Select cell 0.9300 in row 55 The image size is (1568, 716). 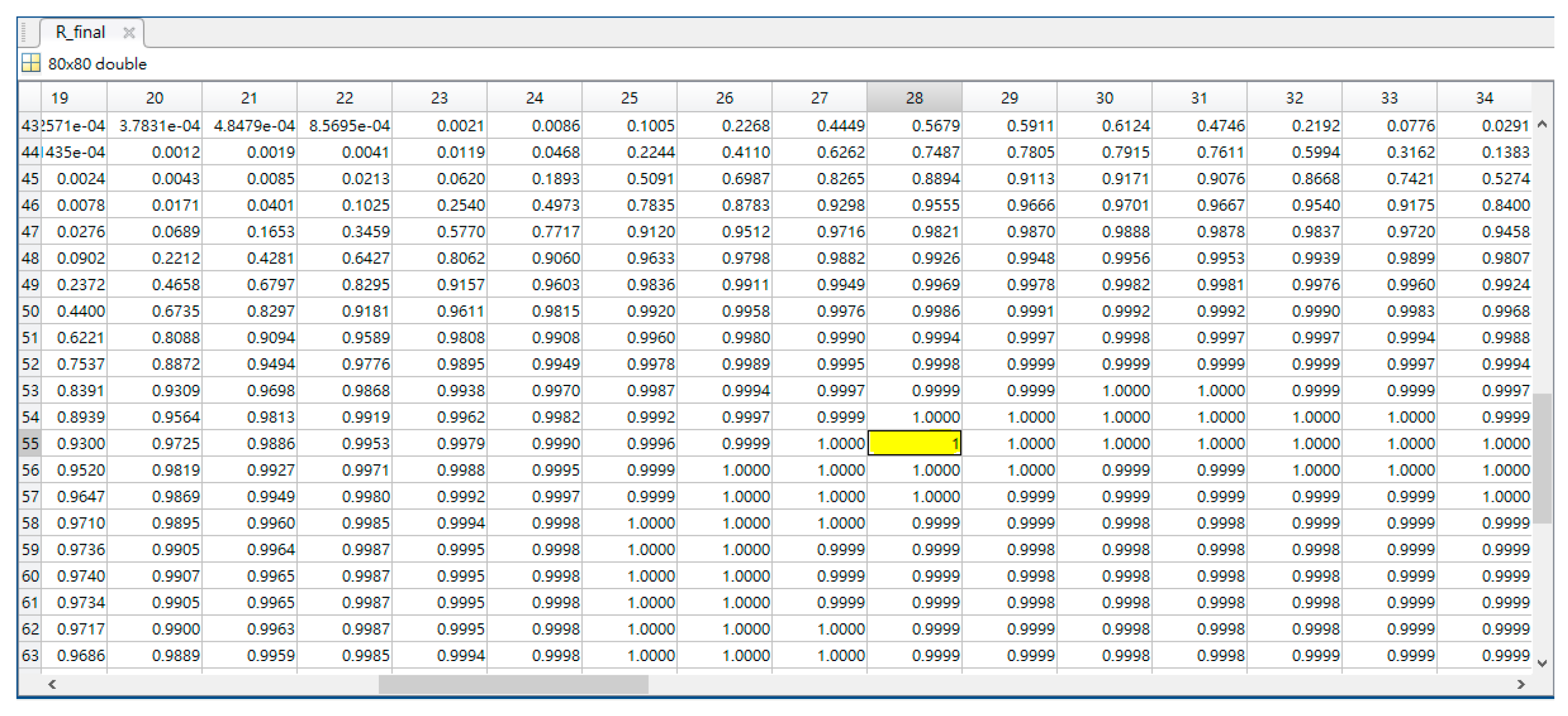pyautogui.click(x=75, y=443)
